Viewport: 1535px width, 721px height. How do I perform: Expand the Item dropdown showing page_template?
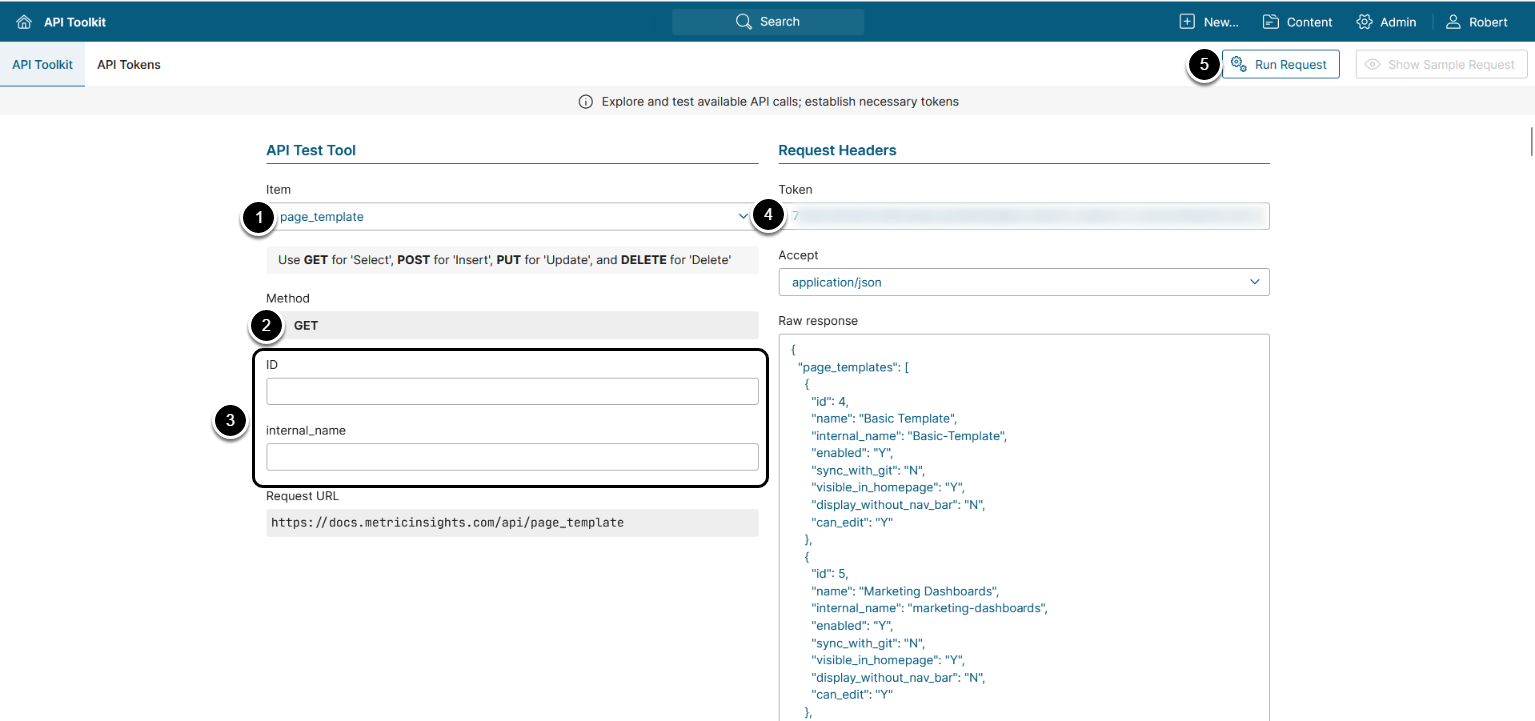tap(512, 217)
